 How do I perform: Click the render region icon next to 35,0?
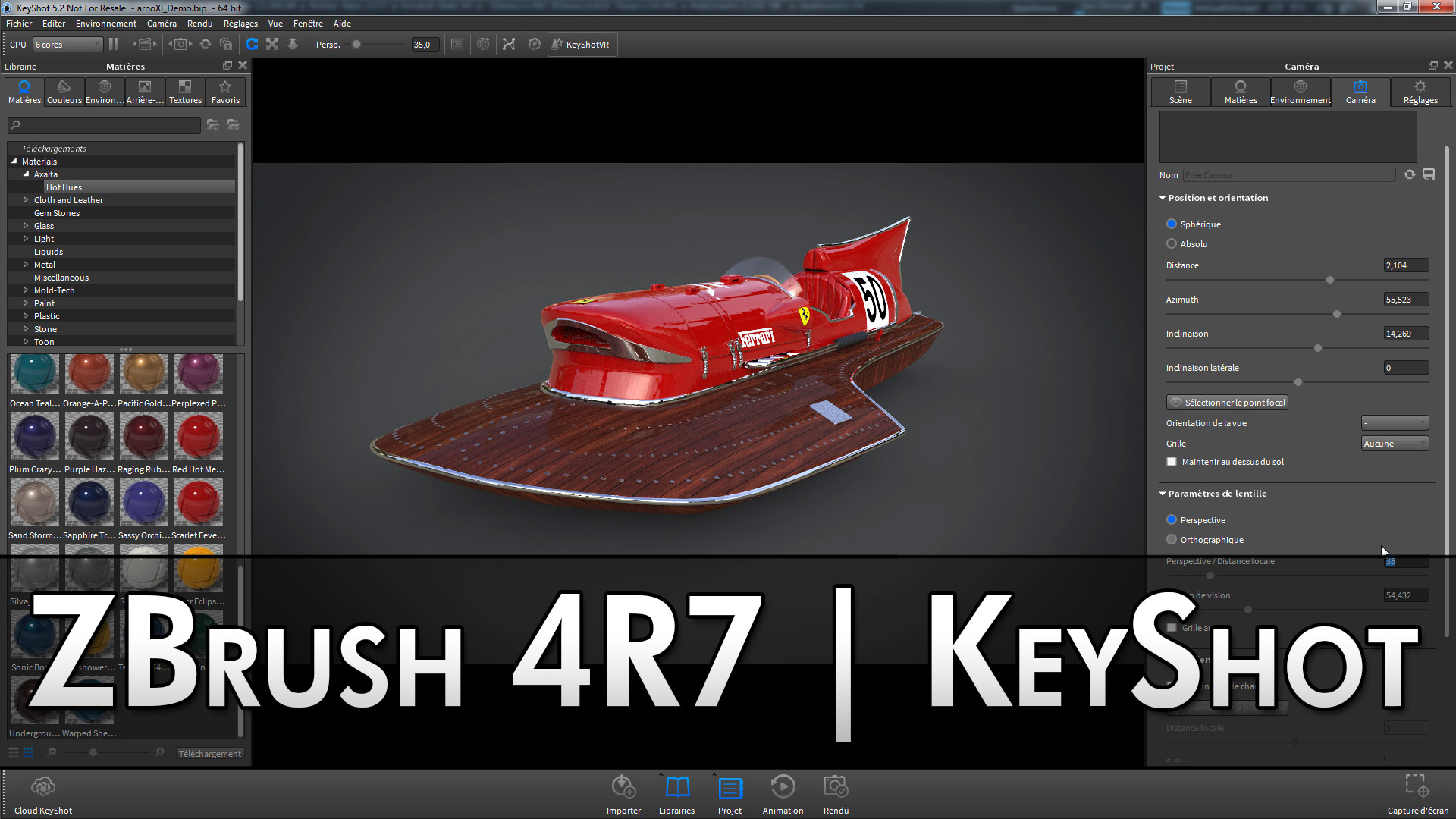[x=457, y=44]
